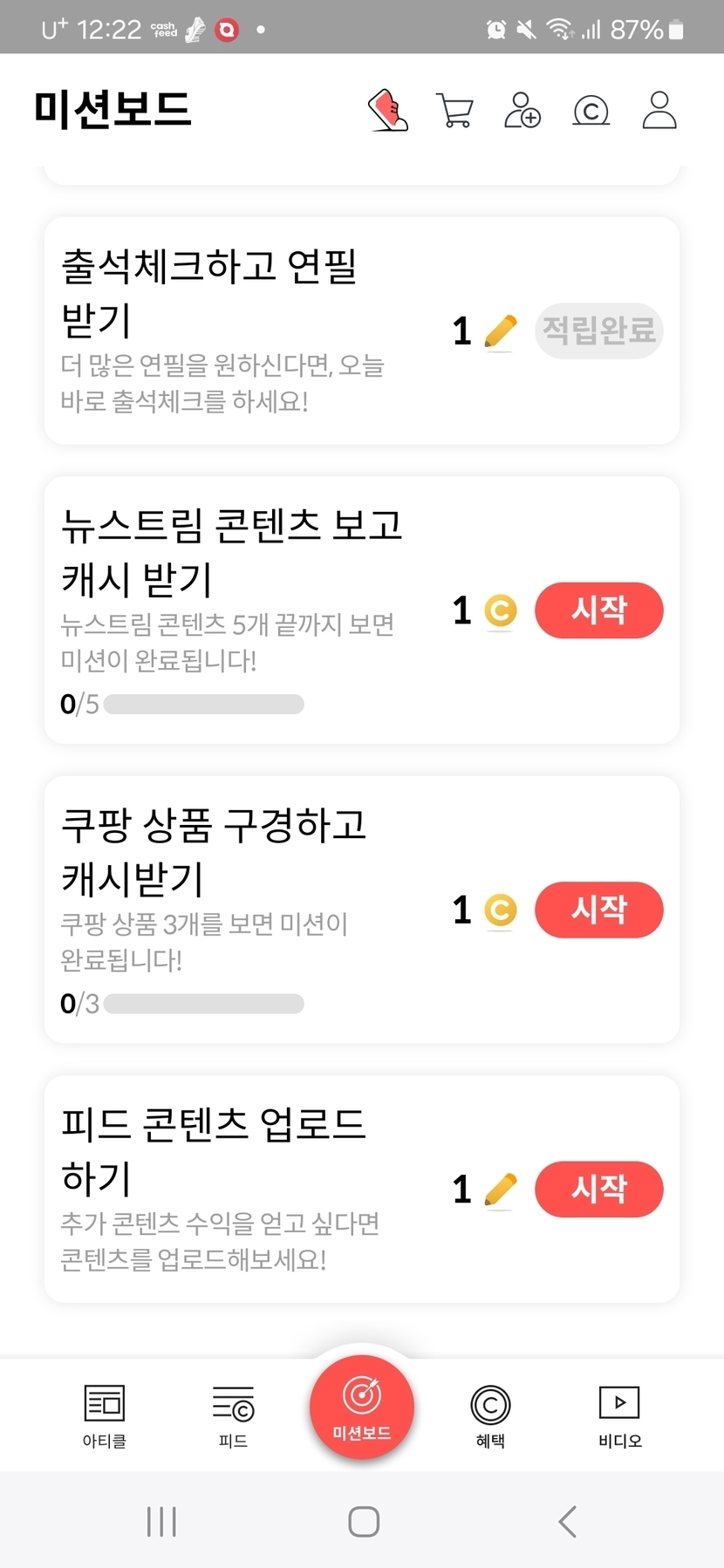Image resolution: width=724 pixels, height=1568 pixels.
Task: Tap the 쿠팡 0/3 progress bar
Action: pyautogui.click(x=203, y=1004)
